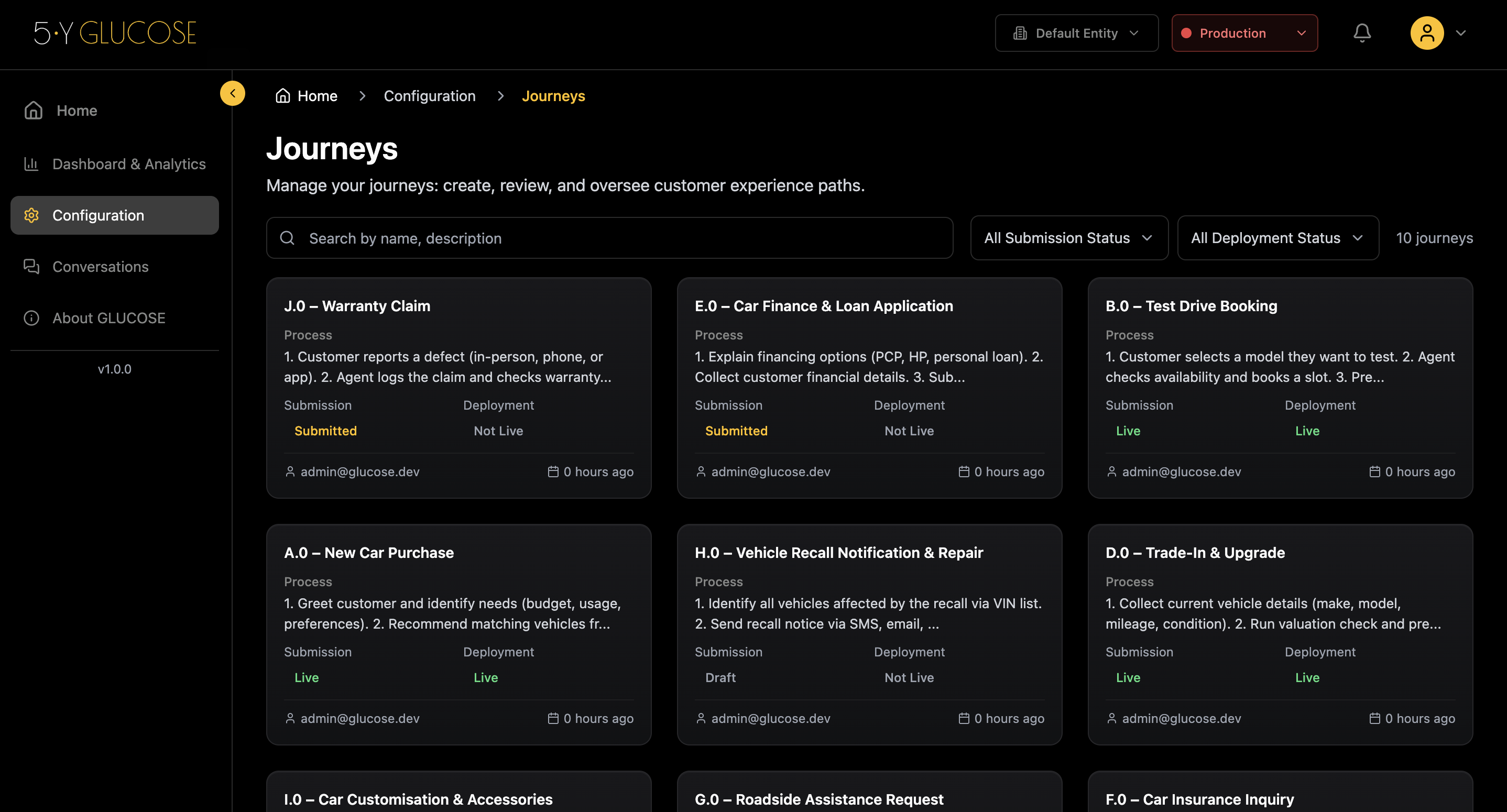Click the home icon in breadcrumb
The width and height of the screenshot is (1507, 812).
pos(283,95)
